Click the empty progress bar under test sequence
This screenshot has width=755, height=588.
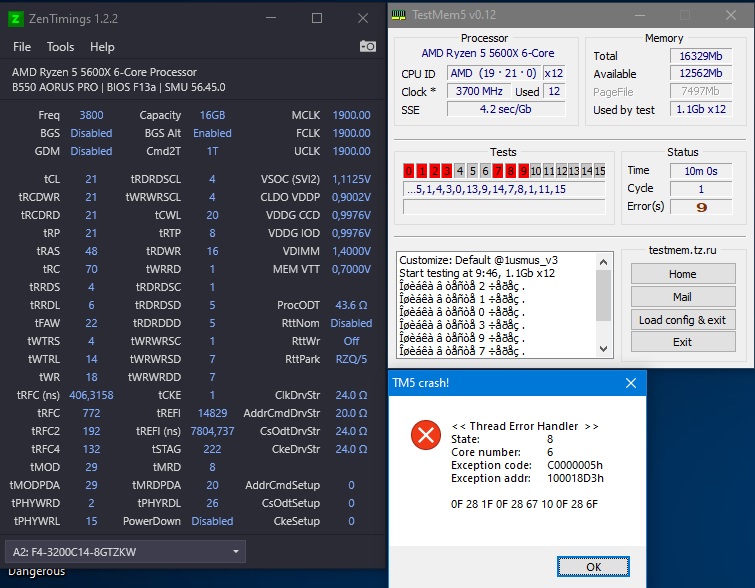point(504,207)
